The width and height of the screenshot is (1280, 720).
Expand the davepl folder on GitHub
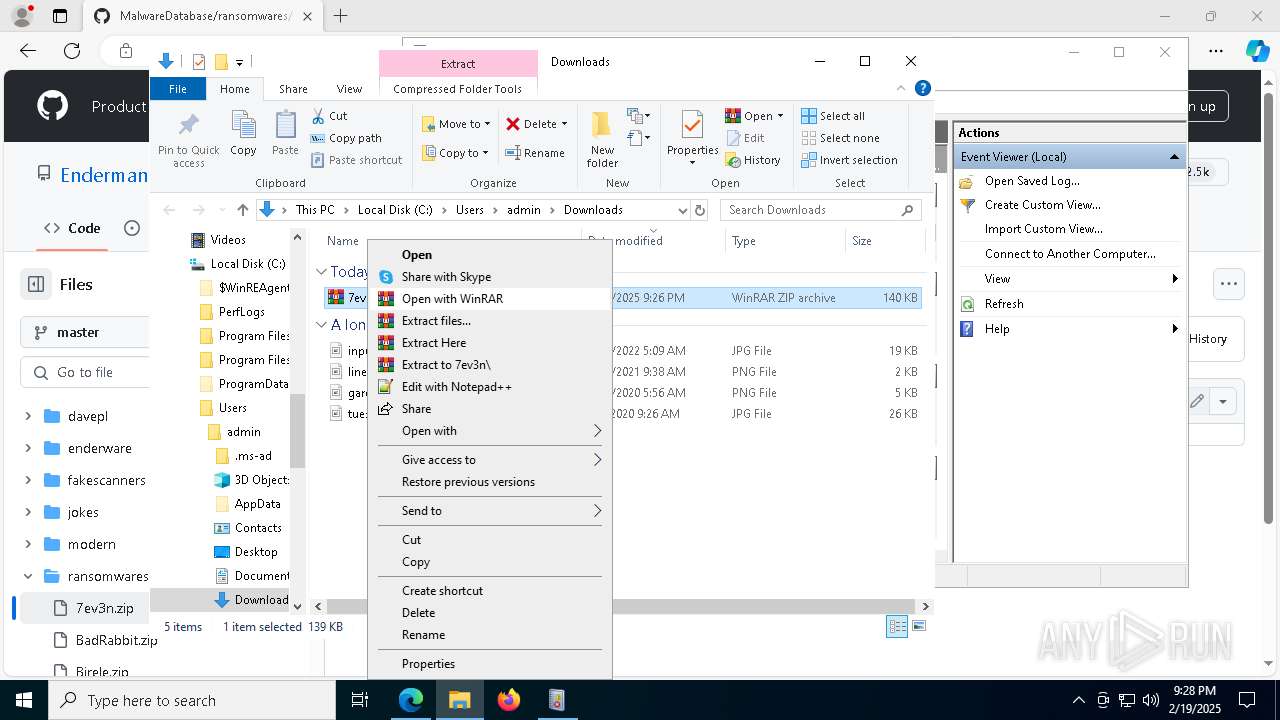click(x=28, y=416)
